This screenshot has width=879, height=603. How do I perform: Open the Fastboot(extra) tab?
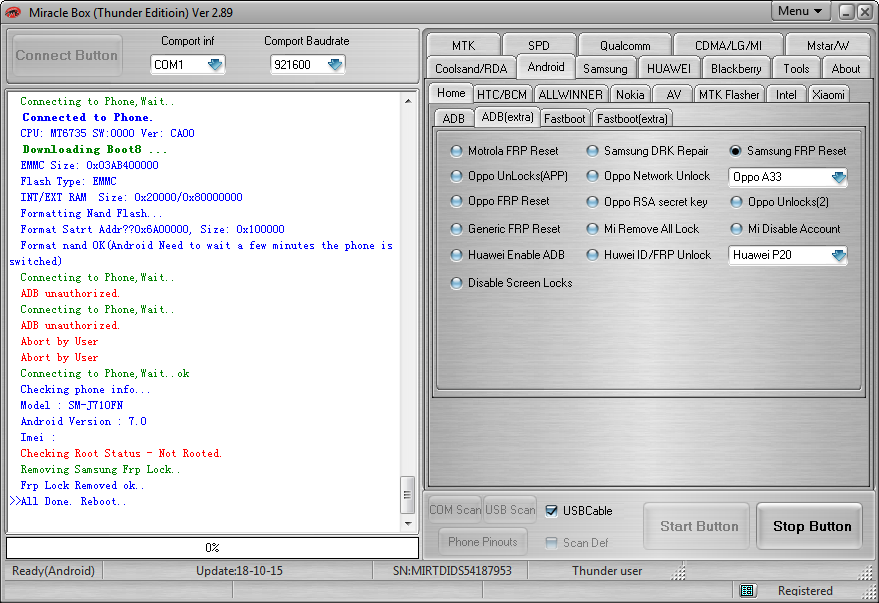(632, 118)
